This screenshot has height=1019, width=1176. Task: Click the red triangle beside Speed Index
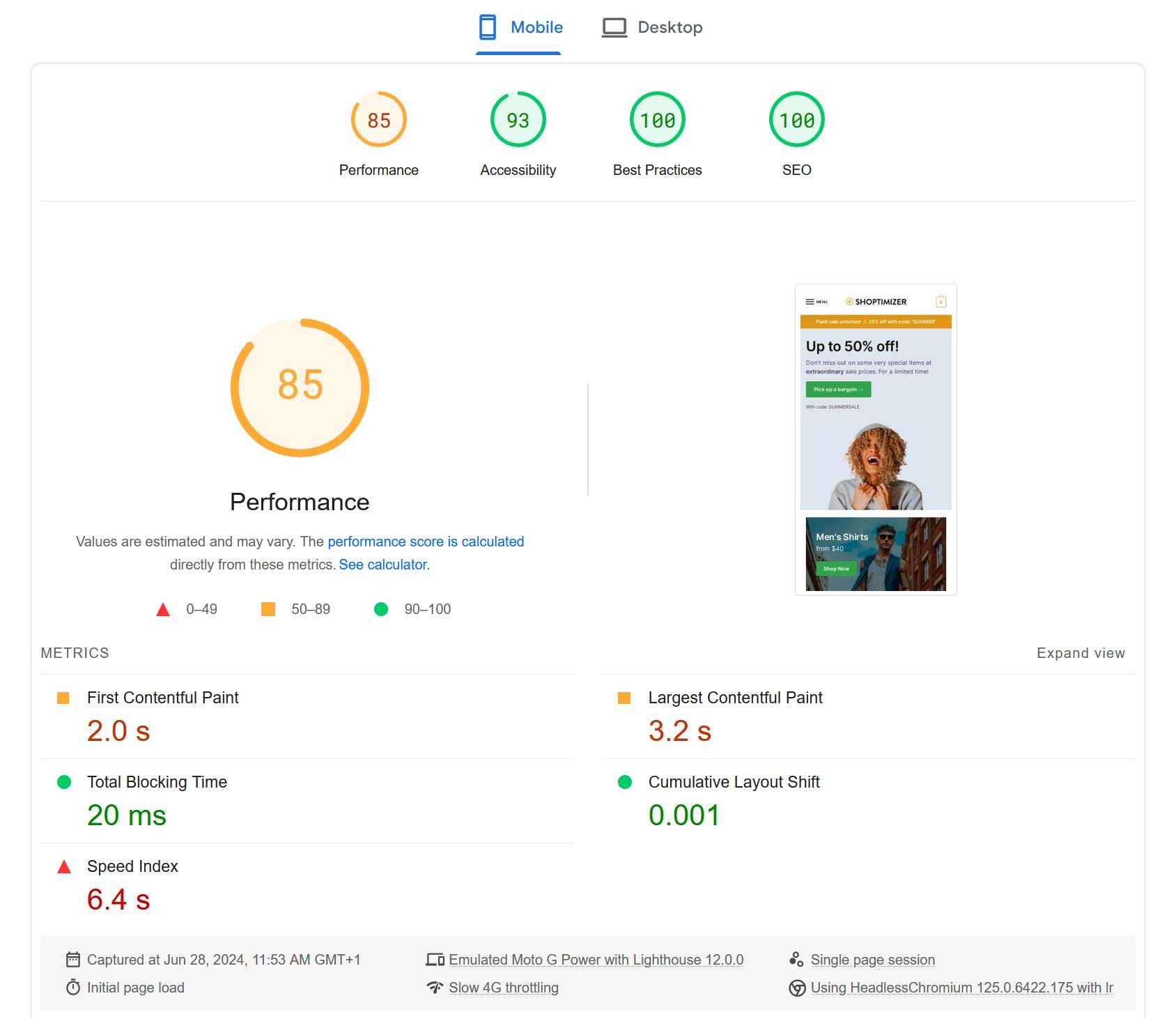pyautogui.click(x=64, y=867)
